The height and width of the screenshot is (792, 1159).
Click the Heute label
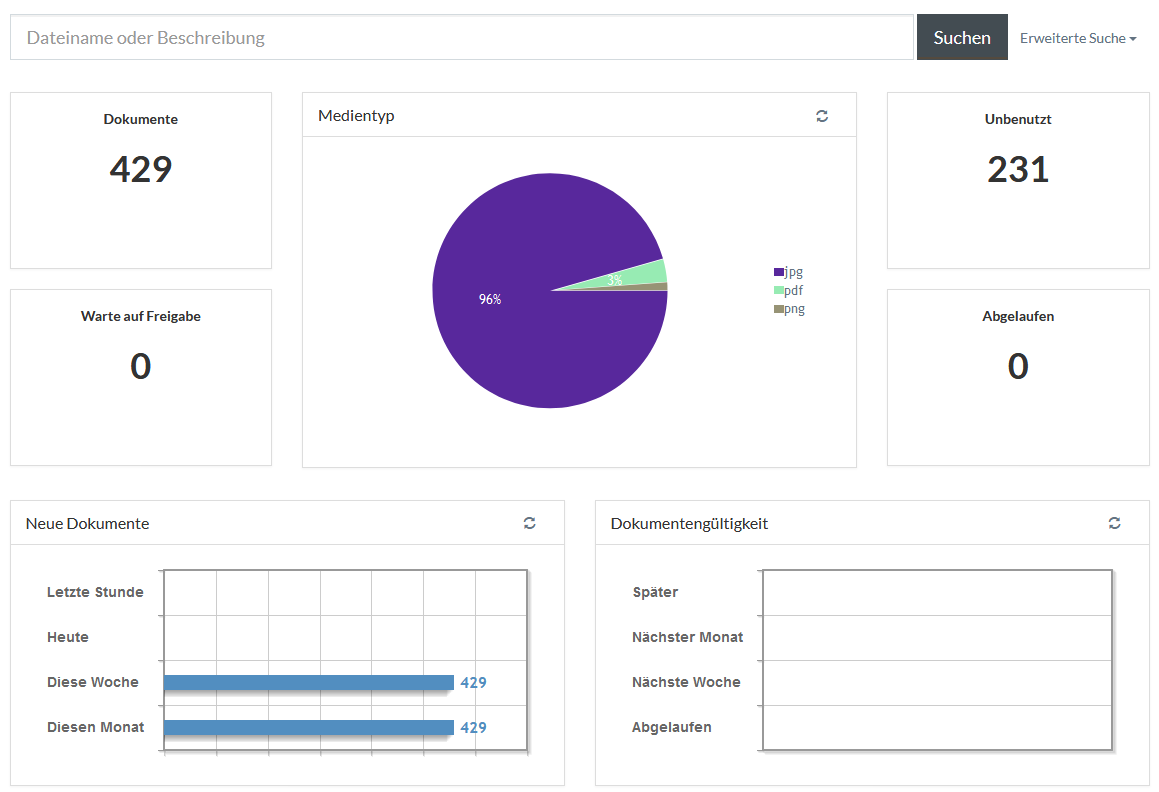(x=68, y=637)
